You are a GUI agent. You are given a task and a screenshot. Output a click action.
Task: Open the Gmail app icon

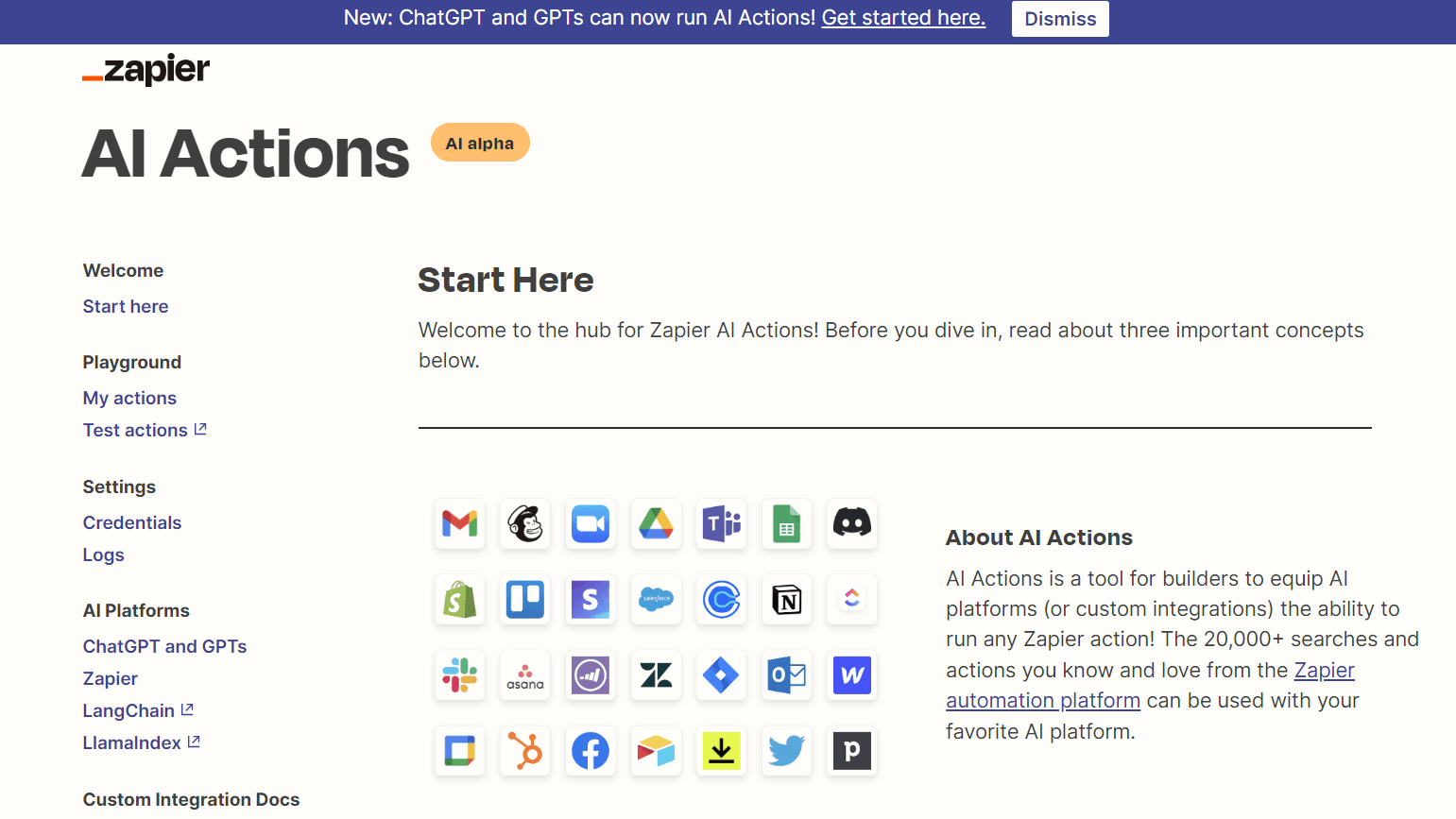(x=460, y=524)
